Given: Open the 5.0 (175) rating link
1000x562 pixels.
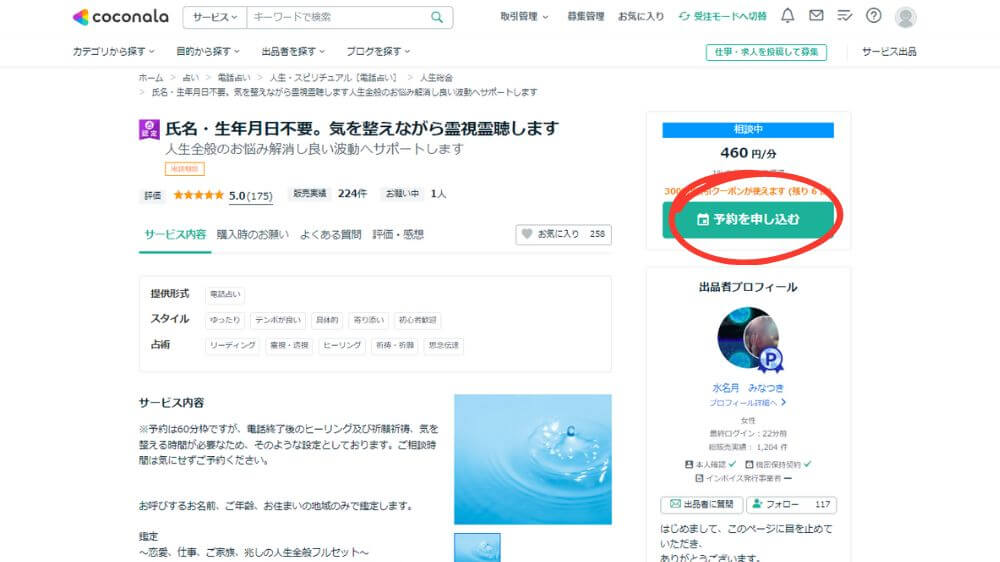Looking at the screenshot, I should (x=251, y=195).
